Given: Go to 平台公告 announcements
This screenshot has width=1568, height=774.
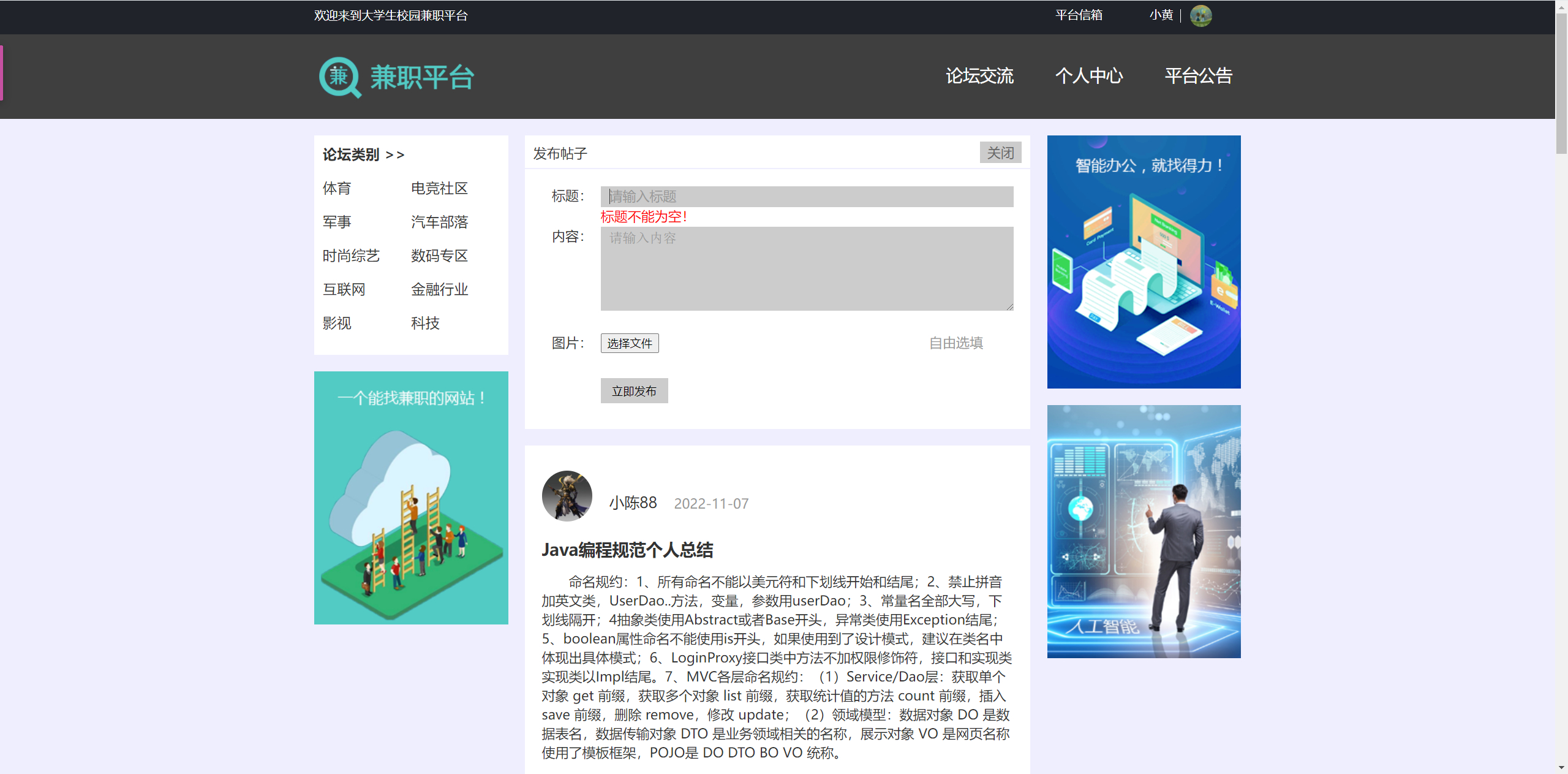Looking at the screenshot, I should [x=1197, y=76].
